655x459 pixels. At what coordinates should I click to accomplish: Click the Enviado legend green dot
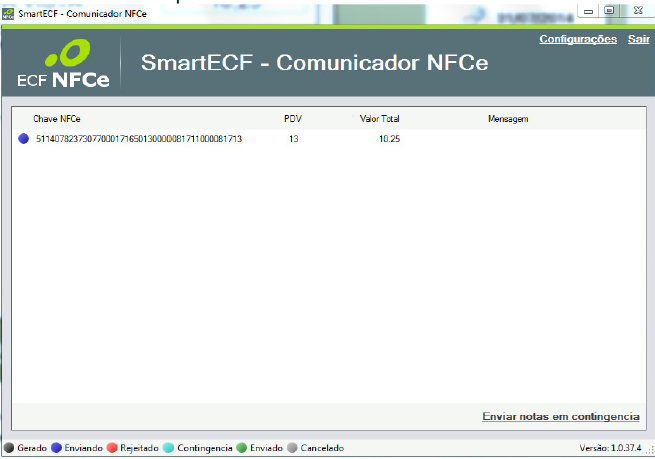[241, 448]
